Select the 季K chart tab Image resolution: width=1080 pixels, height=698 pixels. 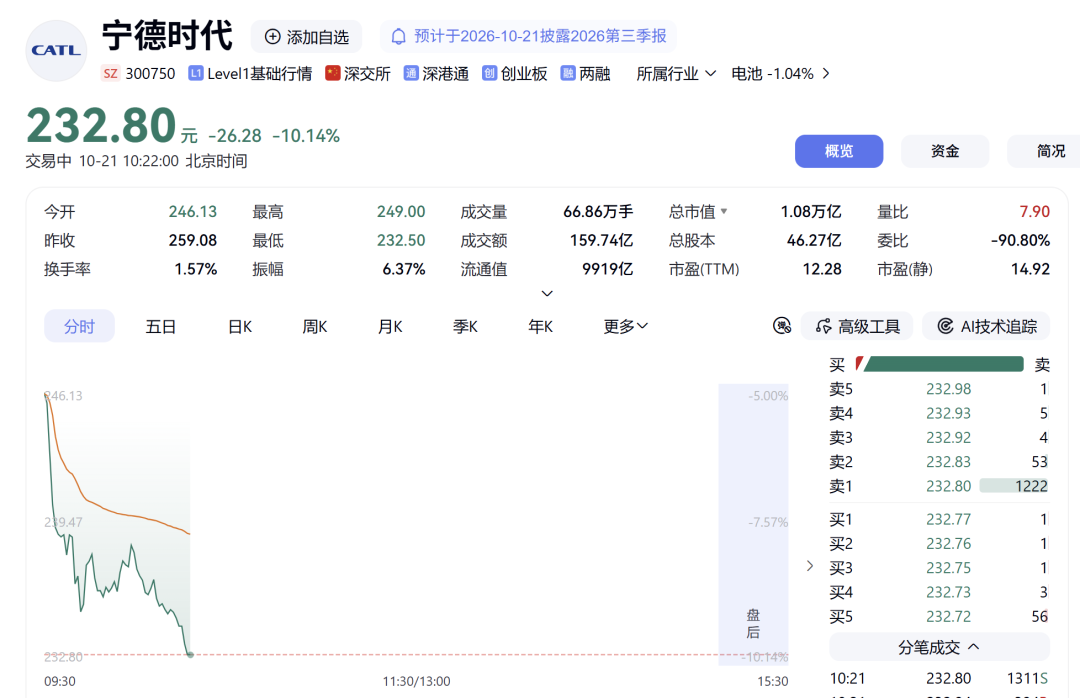[465, 326]
